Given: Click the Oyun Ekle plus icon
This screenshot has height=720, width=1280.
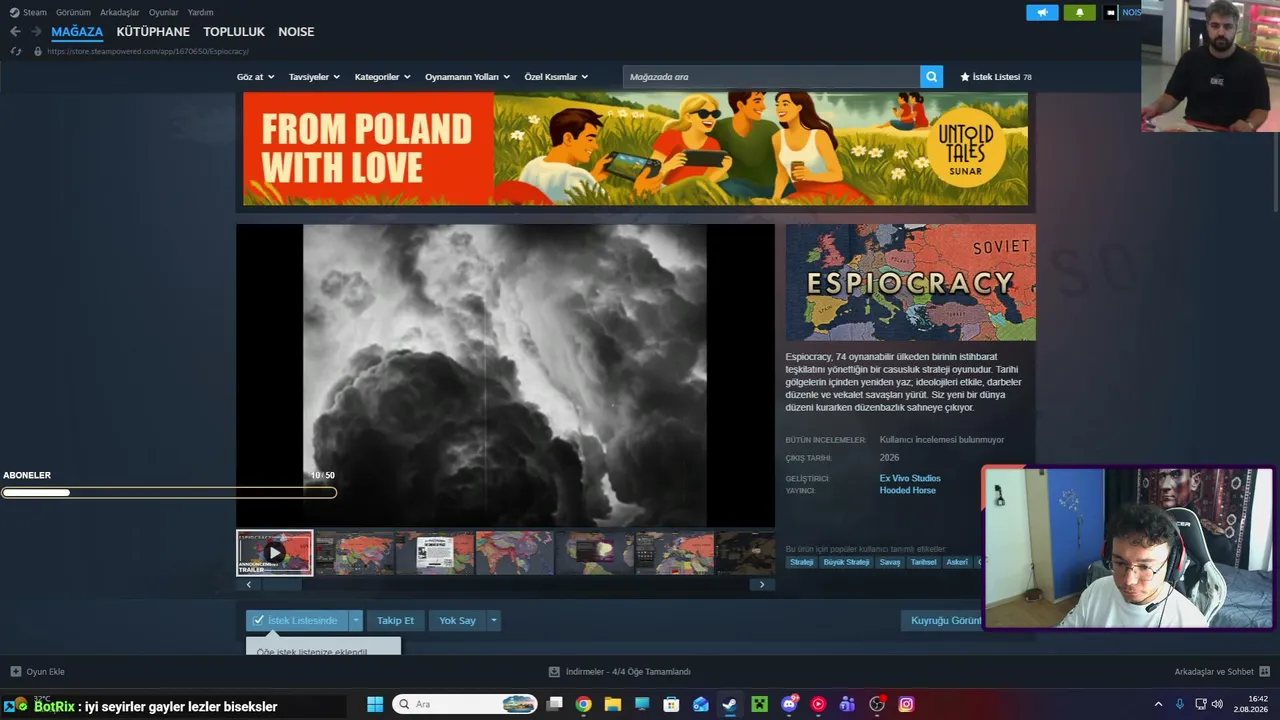Looking at the screenshot, I should [16, 672].
